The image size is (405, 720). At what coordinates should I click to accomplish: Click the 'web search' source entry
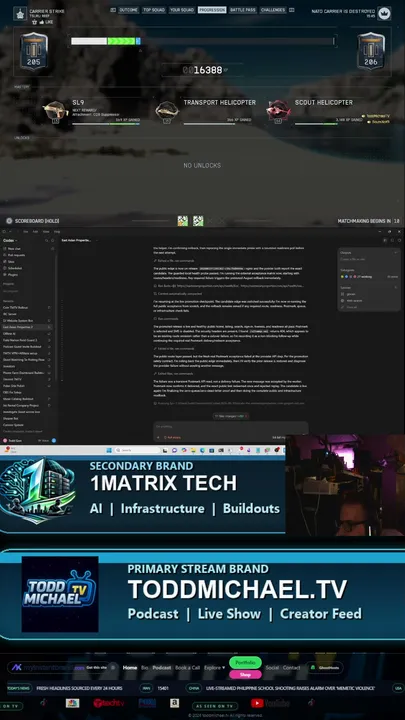point(354,300)
